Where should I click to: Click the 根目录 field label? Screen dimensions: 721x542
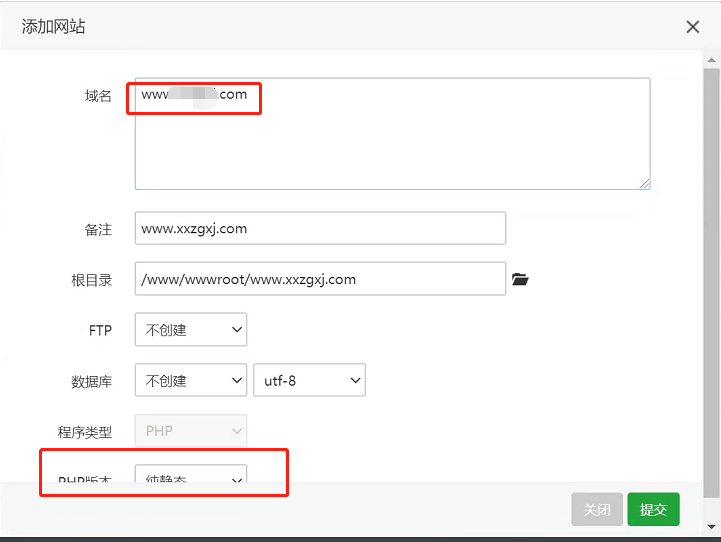pyautogui.click(x=92, y=280)
